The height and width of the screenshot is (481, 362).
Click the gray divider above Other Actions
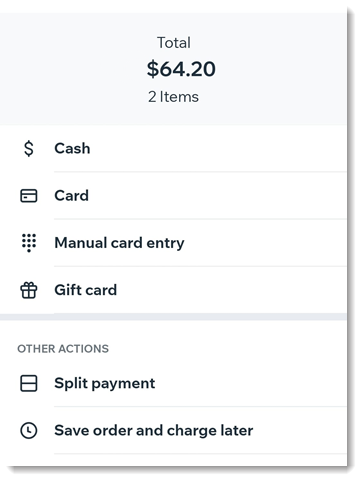(173, 317)
